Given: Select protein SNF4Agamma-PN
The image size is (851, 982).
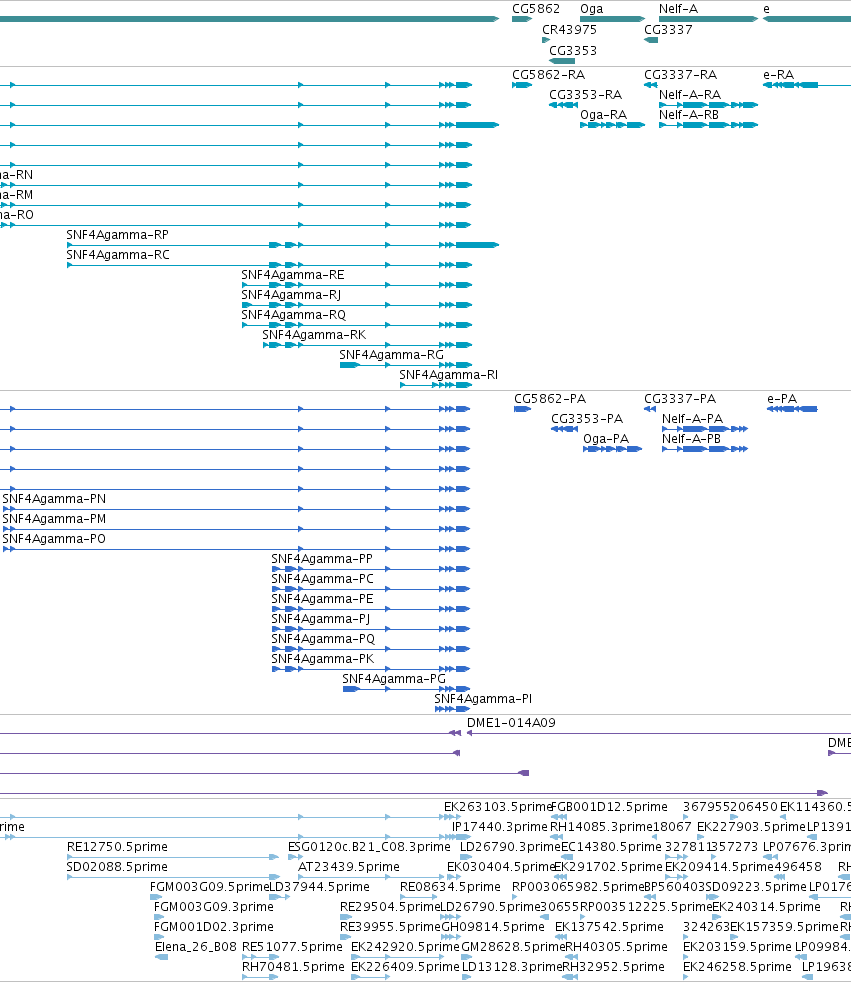Looking at the screenshot, I should click(54, 499).
